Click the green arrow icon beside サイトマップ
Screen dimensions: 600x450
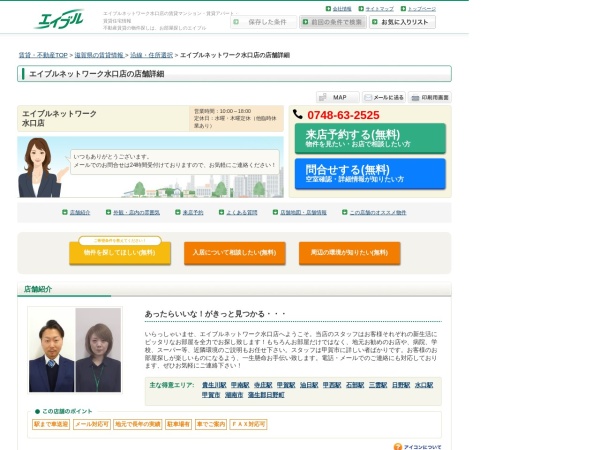(361, 8)
